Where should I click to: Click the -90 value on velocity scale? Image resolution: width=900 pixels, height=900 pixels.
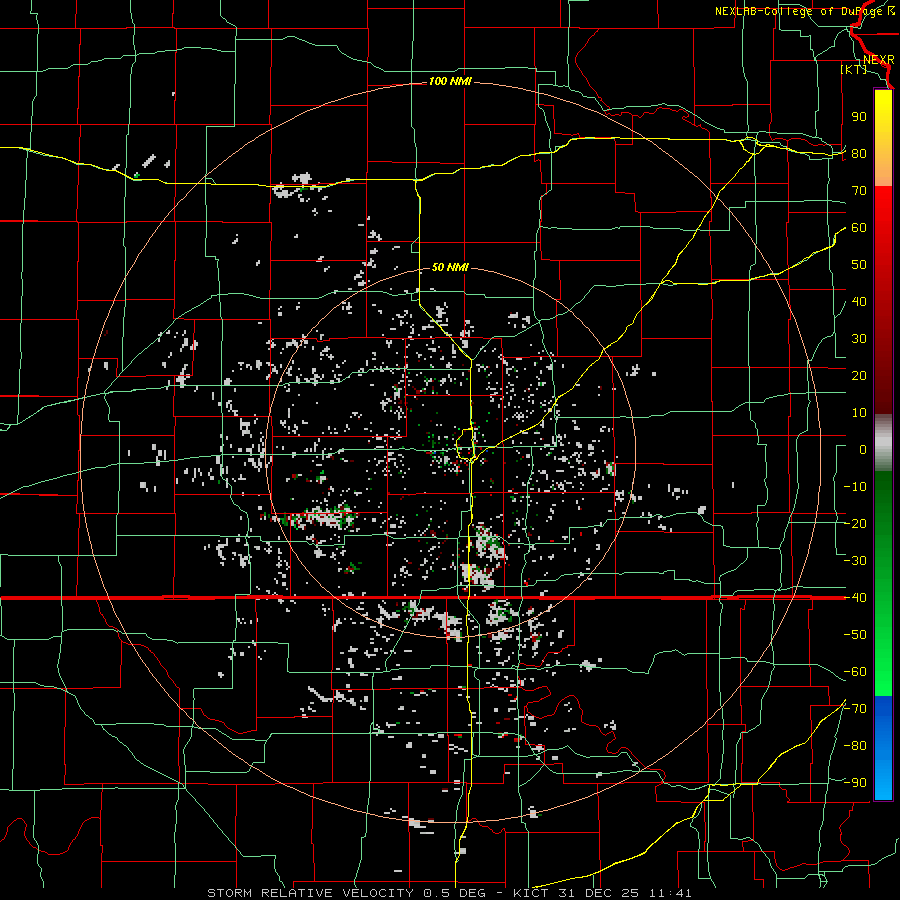point(855,783)
